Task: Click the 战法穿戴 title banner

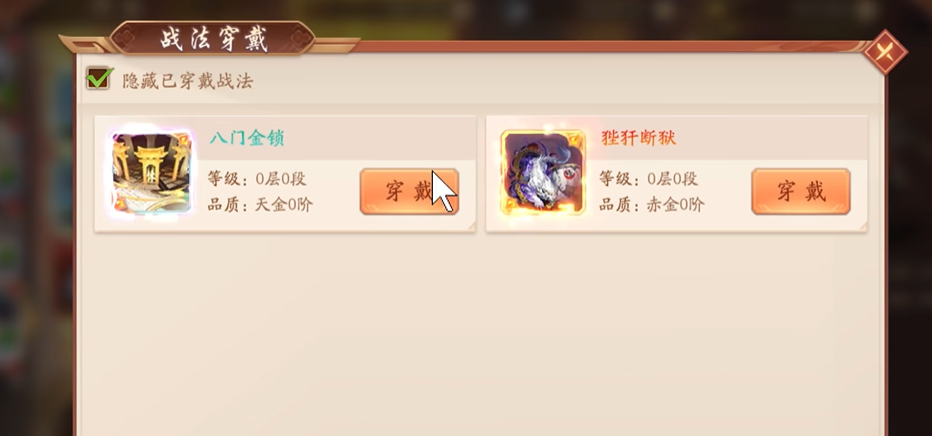Action: click(x=213, y=39)
